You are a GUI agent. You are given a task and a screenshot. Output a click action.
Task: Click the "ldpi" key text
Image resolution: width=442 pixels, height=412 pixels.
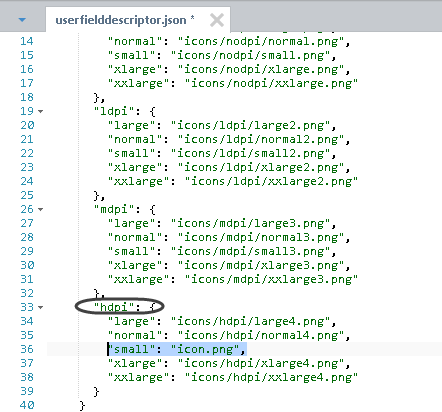coord(114,111)
